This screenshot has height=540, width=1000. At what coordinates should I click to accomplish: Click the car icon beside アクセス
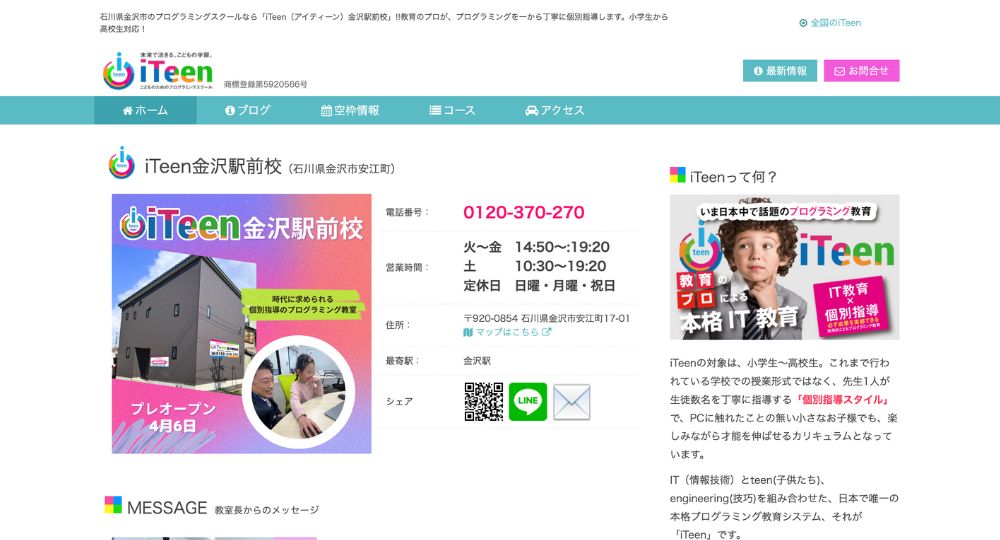coord(531,111)
